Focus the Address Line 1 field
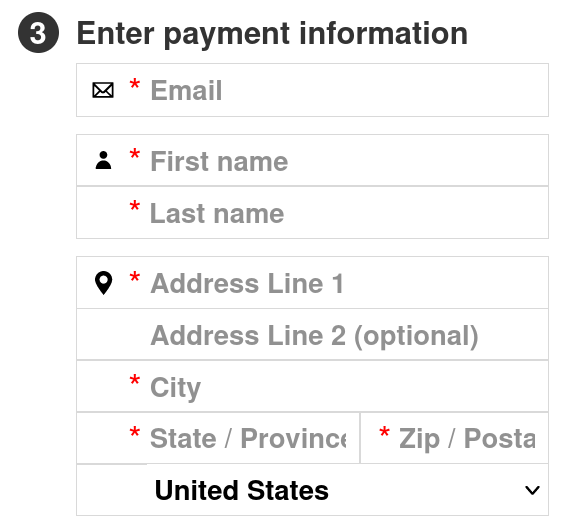The height and width of the screenshot is (522, 574). click(312, 283)
